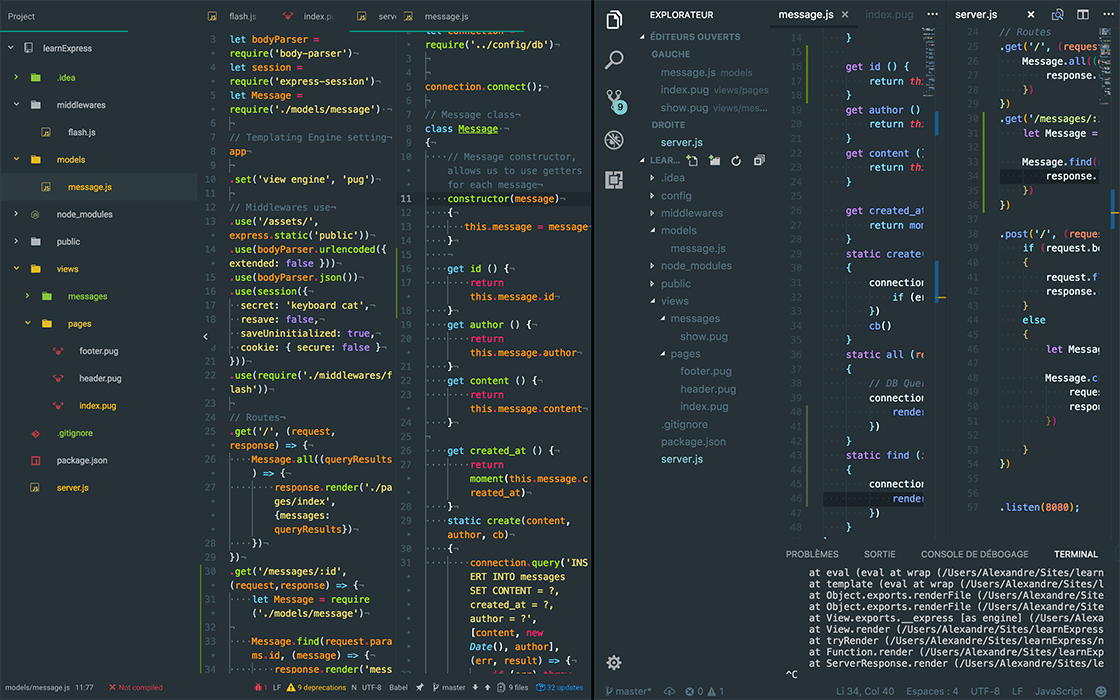
Task: Click the 32 updates status bar link
Action: point(565,688)
